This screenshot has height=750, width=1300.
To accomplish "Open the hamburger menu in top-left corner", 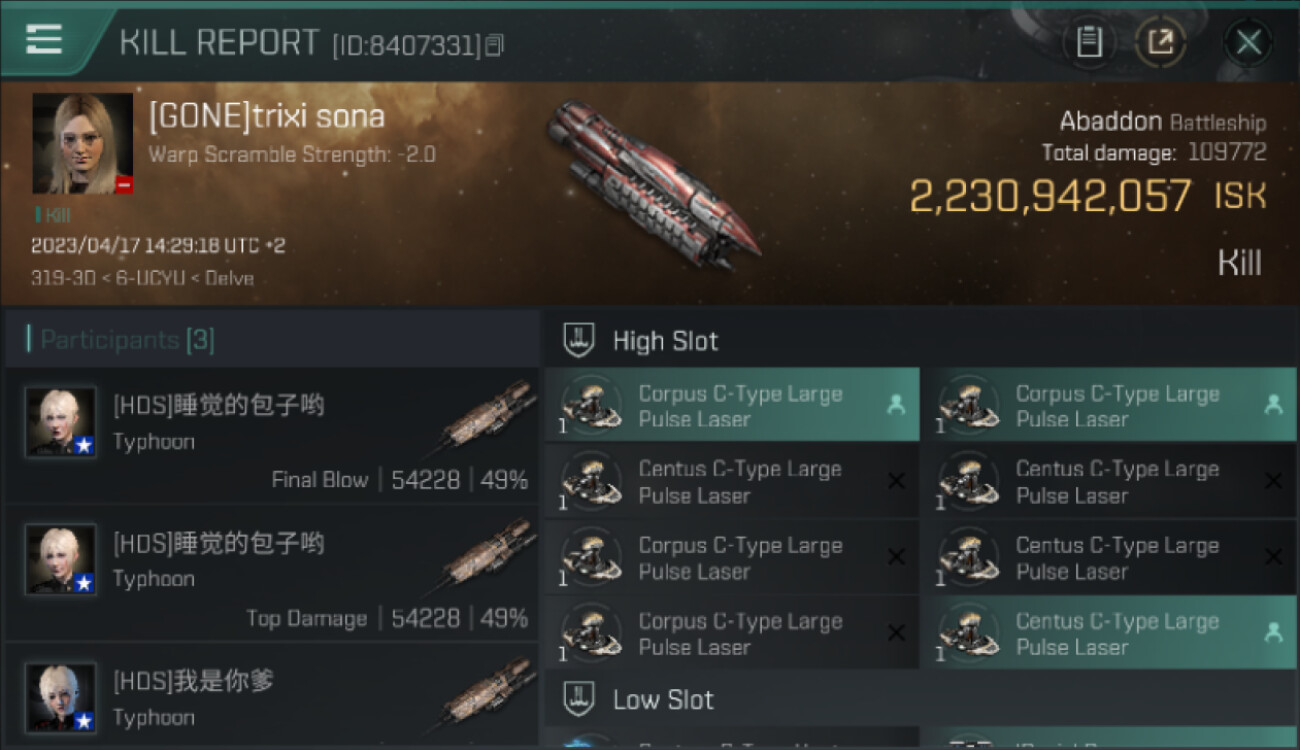I will [x=44, y=40].
